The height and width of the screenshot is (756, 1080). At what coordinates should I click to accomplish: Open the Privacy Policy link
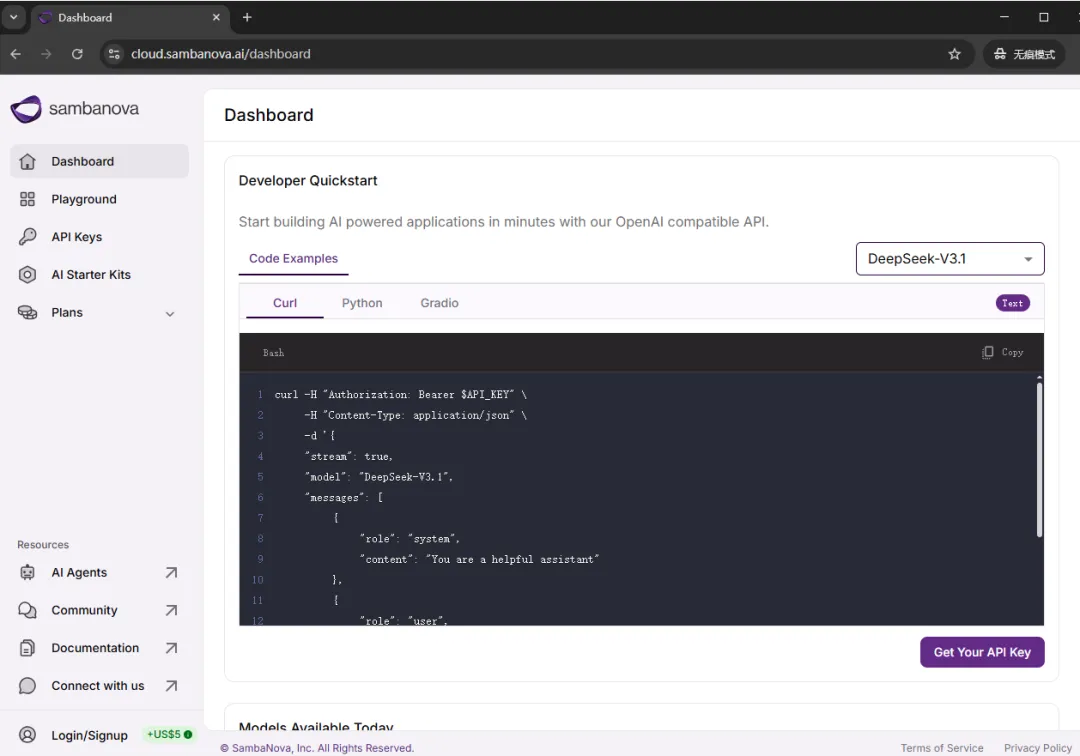pos(1037,748)
